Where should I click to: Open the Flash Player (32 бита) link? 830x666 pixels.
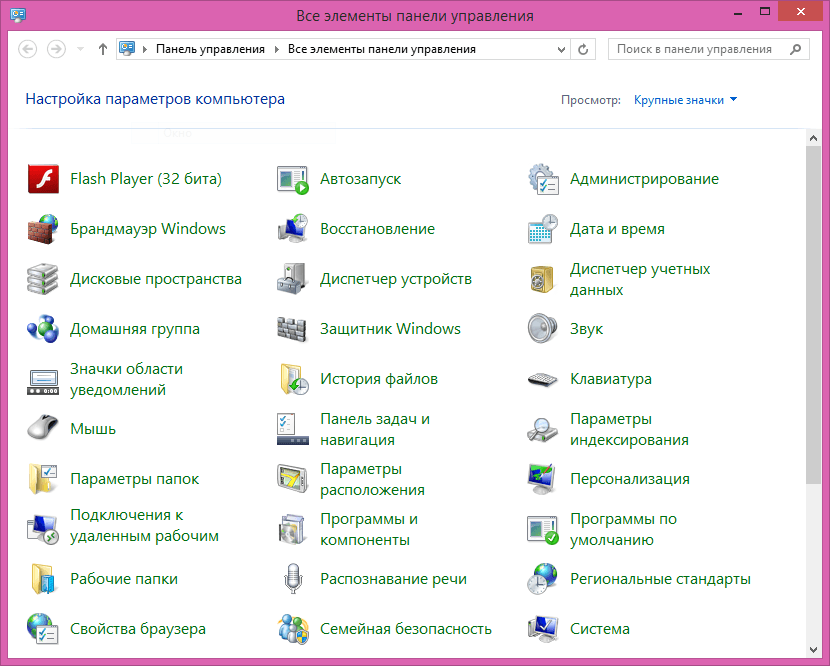click(x=146, y=179)
